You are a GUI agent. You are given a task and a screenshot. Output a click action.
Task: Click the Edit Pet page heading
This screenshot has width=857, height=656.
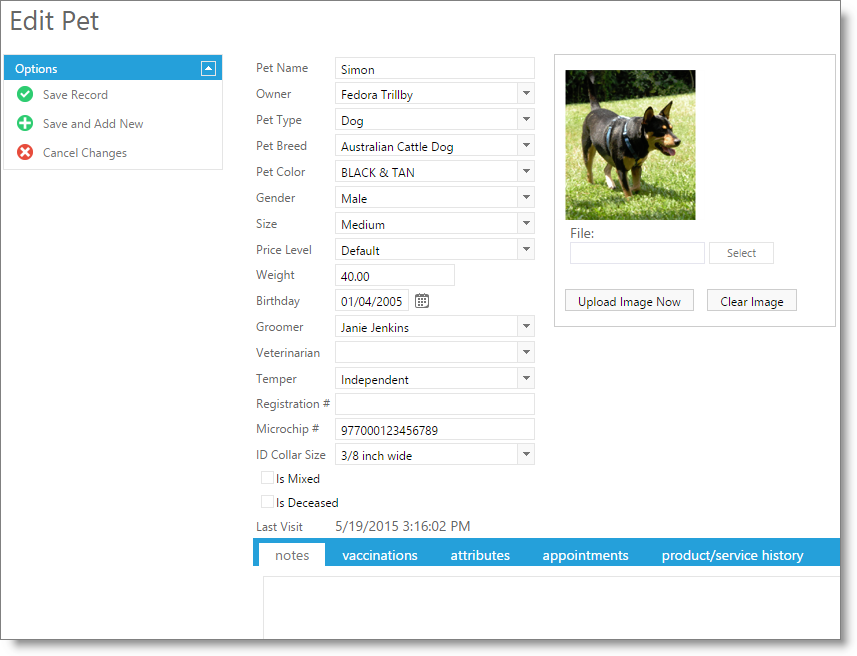pos(54,21)
